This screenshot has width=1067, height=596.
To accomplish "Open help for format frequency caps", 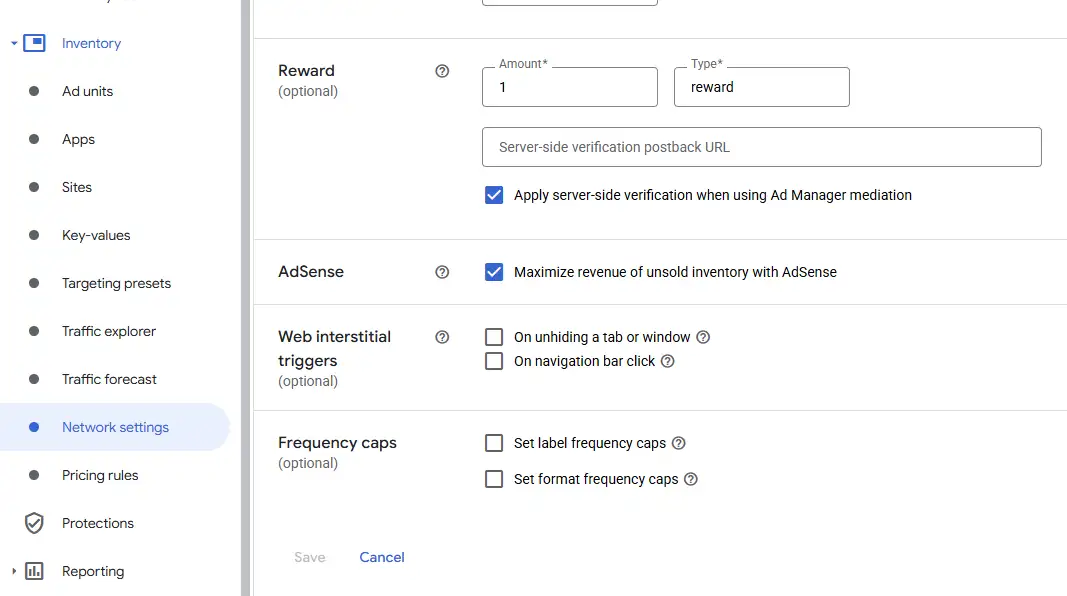I will pyautogui.click(x=691, y=479).
